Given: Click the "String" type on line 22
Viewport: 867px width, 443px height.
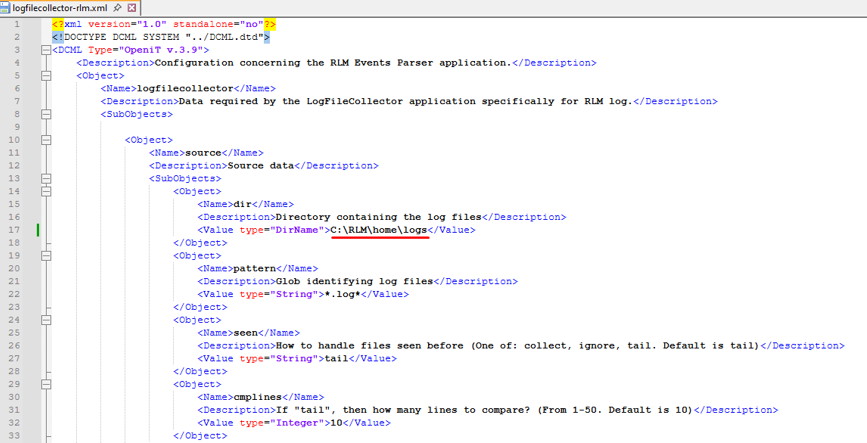Looking at the screenshot, I should coord(294,294).
